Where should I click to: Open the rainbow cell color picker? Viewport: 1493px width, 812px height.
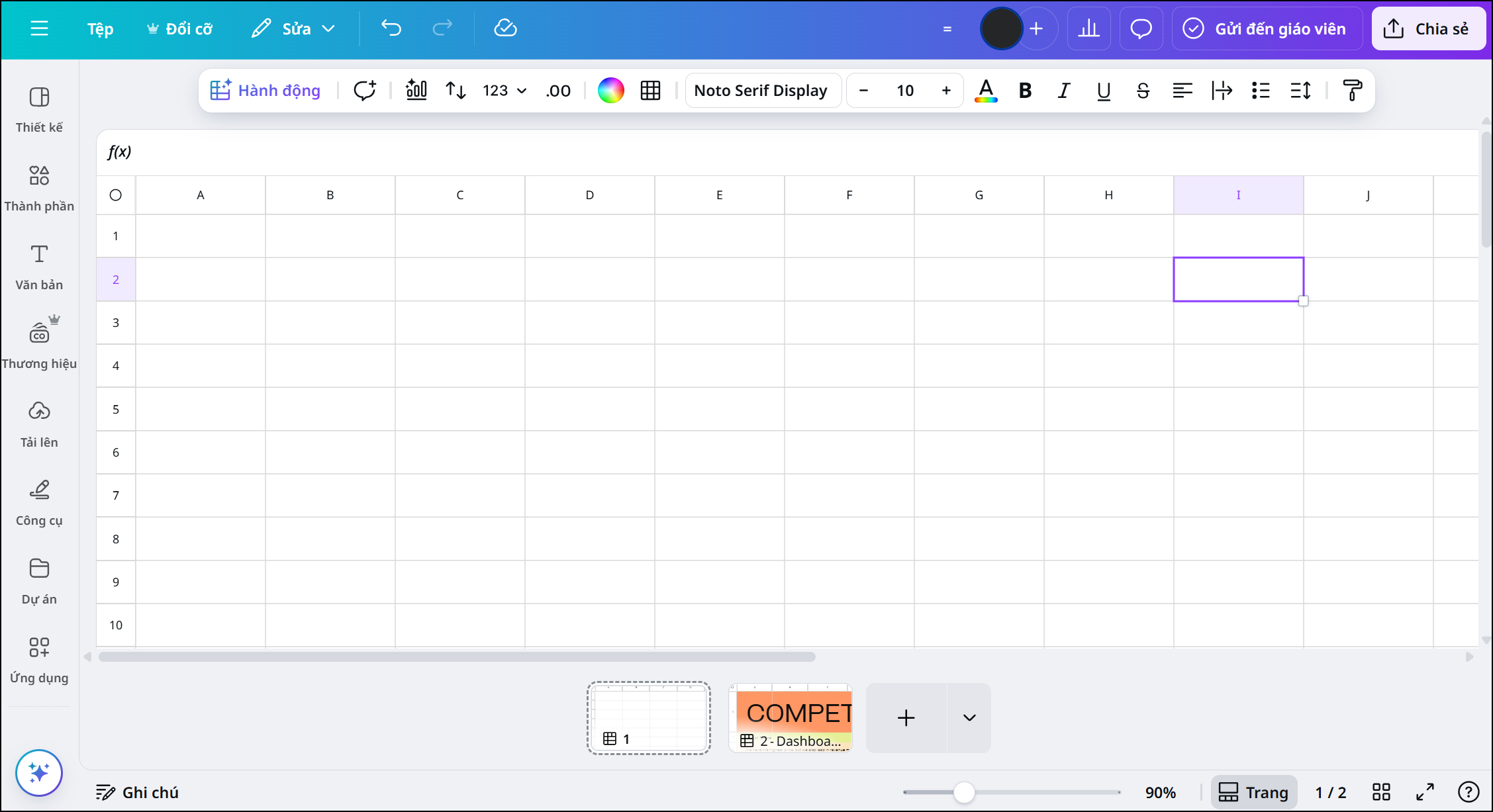(x=610, y=90)
